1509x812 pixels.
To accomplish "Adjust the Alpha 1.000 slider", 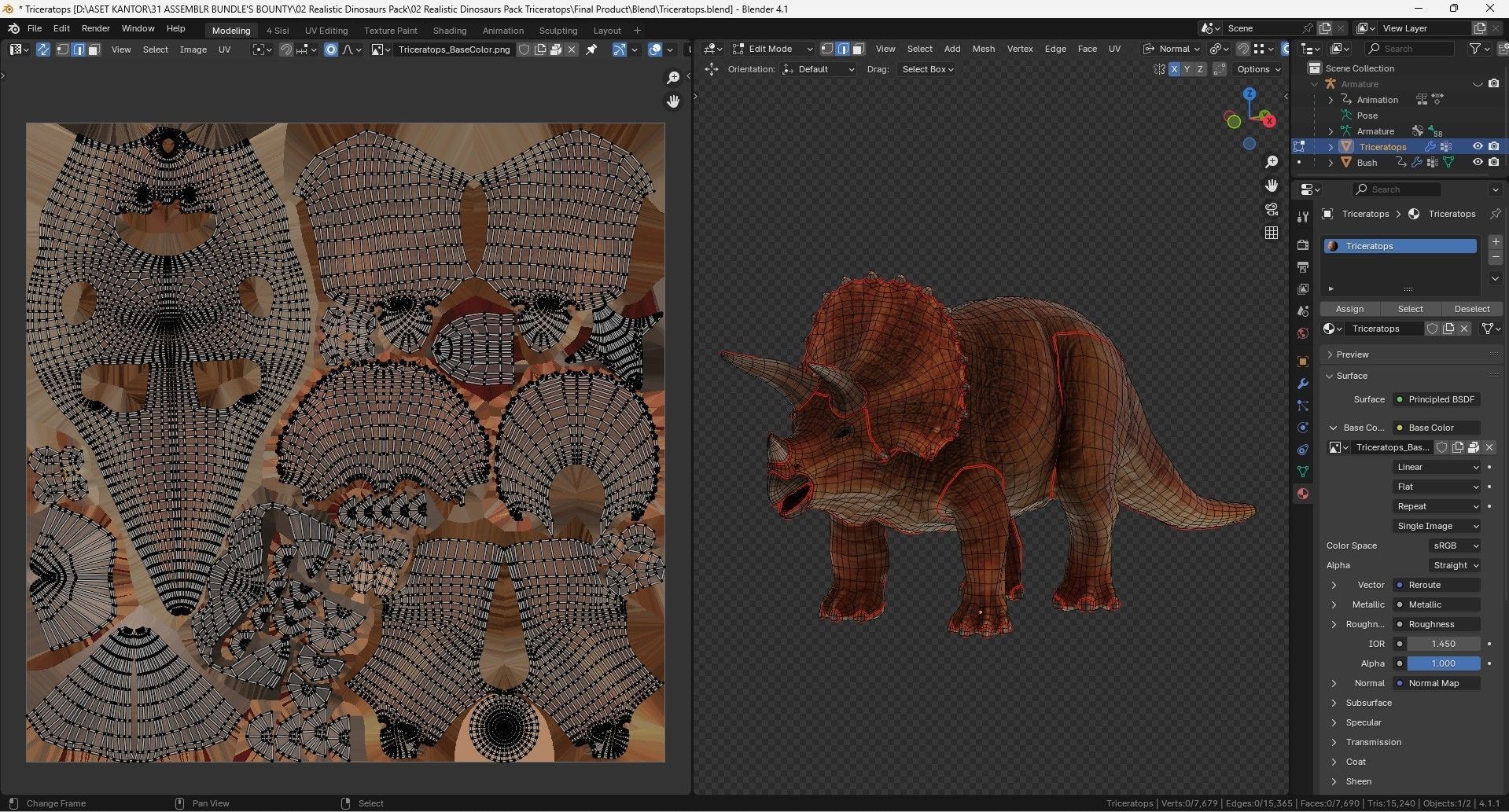I will pyautogui.click(x=1443, y=663).
